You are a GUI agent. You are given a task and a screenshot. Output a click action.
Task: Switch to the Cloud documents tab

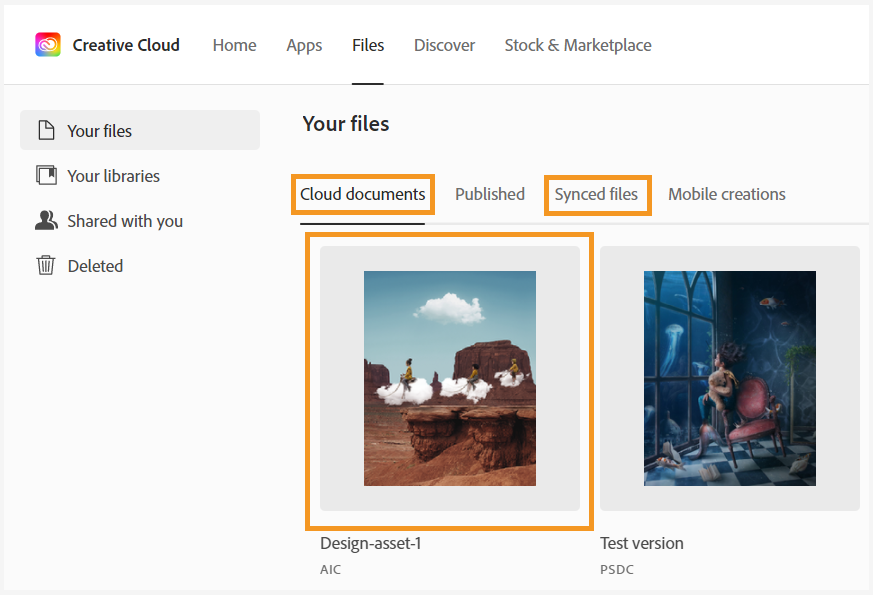pyautogui.click(x=362, y=194)
